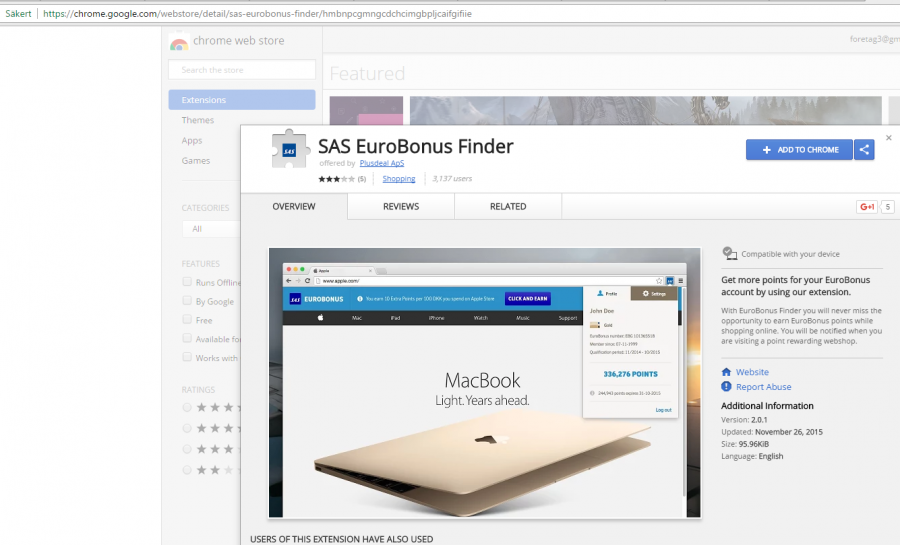The image size is (900, 545).
Task: Click the three-star rating of the extension
Action: coord(336,179)
